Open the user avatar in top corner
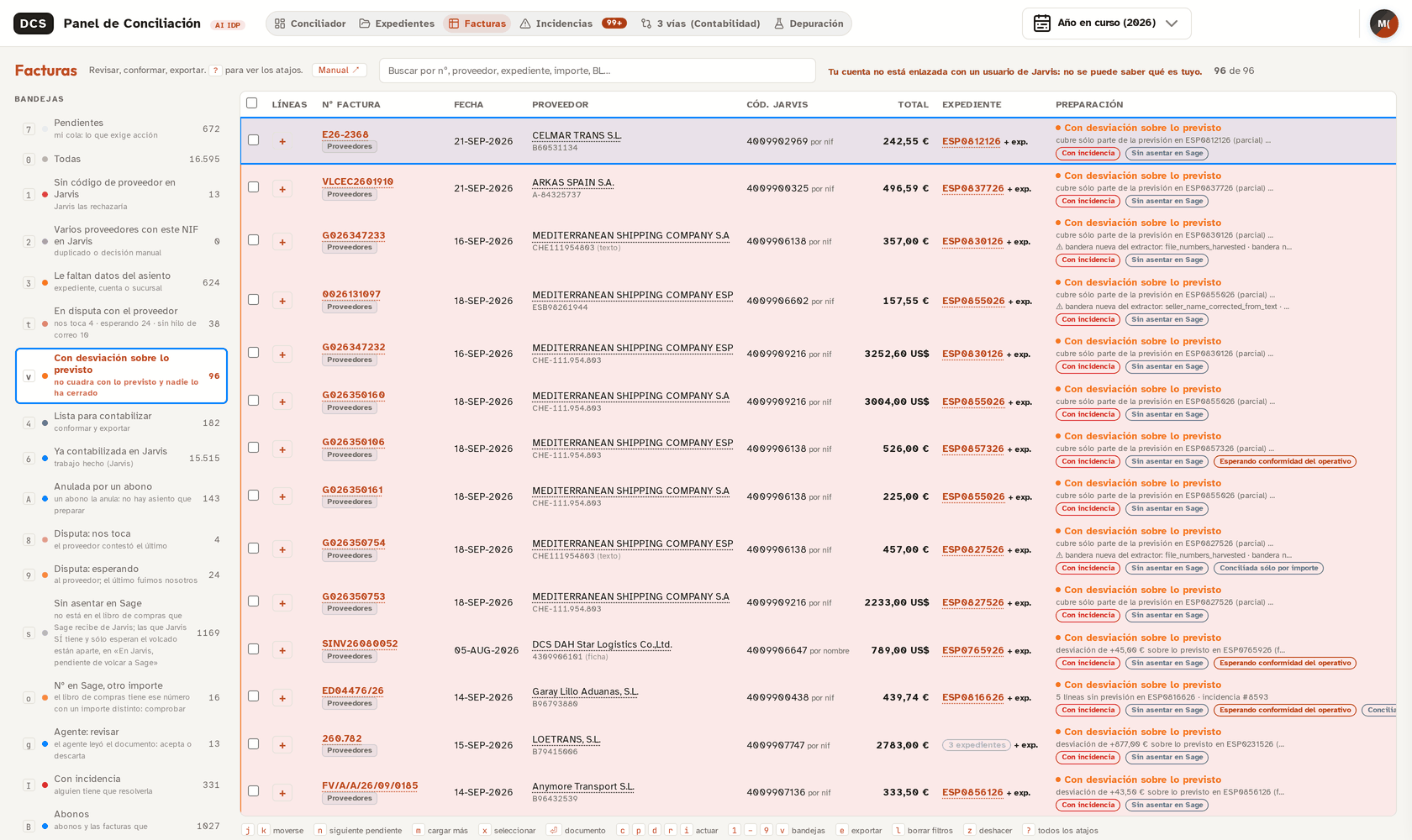The height and width of the screenshot is (840, 1412). (x=1383, y=24)
